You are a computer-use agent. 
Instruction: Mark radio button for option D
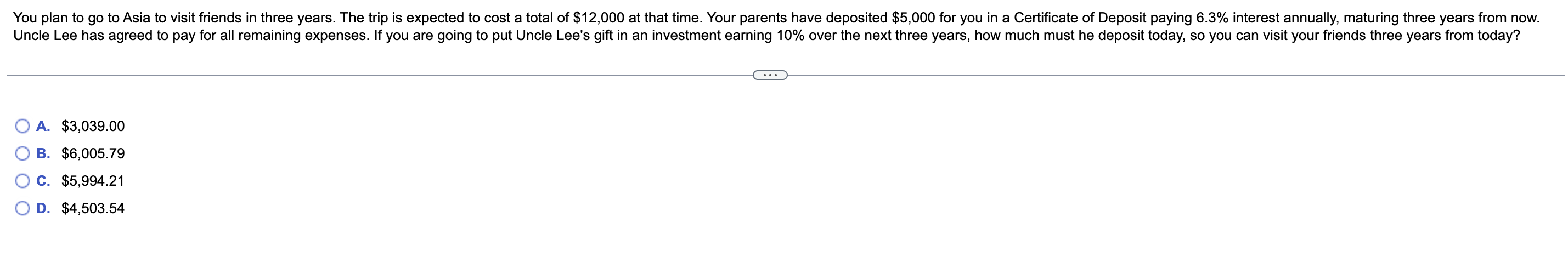tap(22, 208)
